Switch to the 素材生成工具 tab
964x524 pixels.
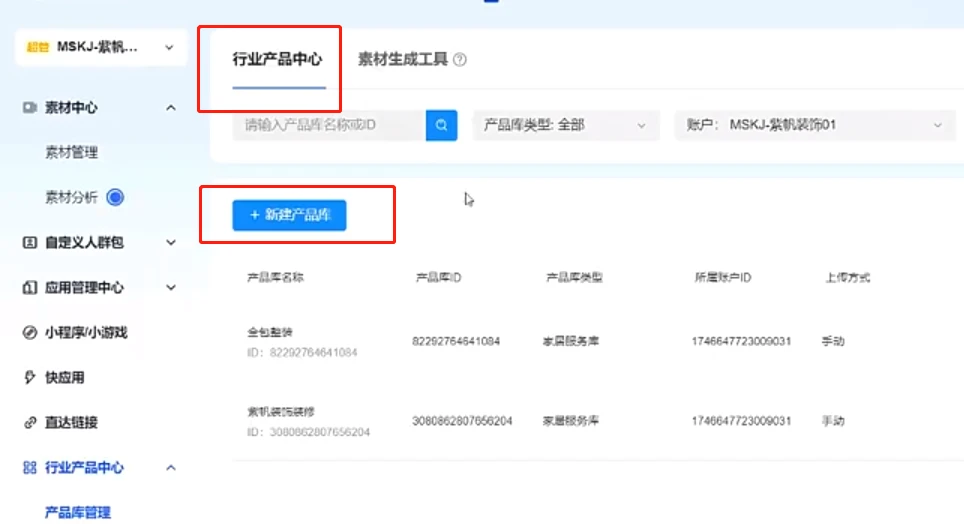click(403, 60)
